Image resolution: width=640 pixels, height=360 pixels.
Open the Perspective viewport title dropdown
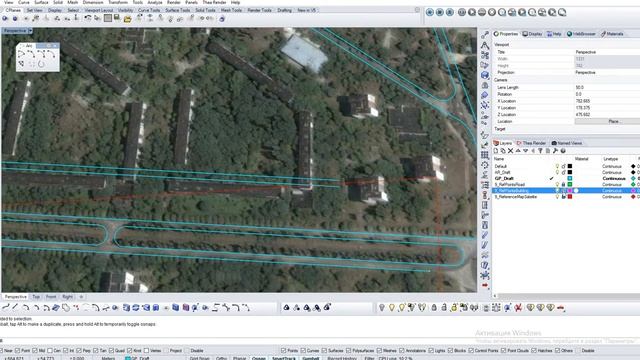(30, 31)
